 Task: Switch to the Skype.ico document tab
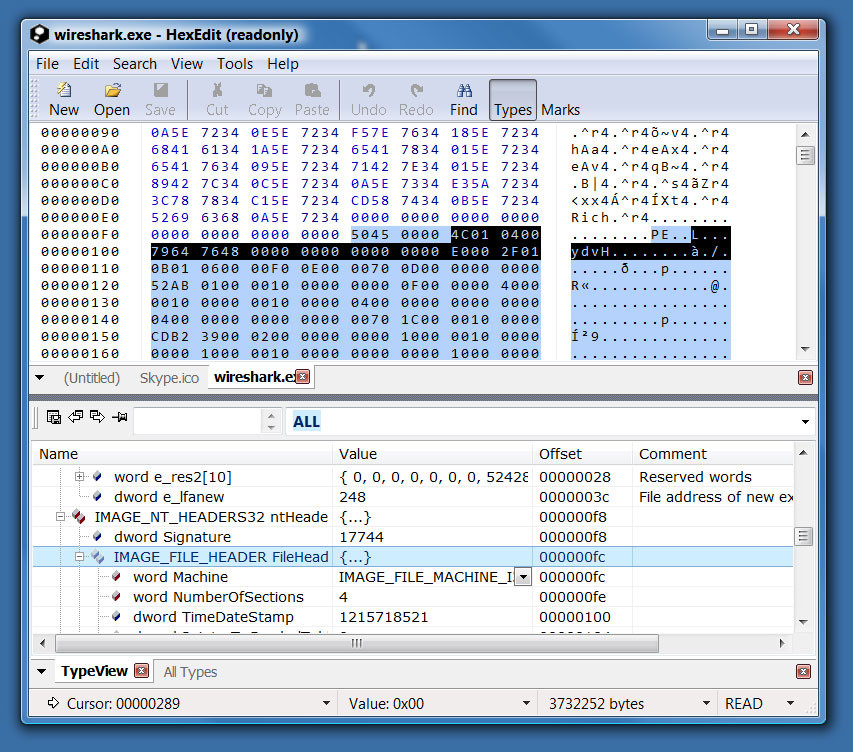169,378
